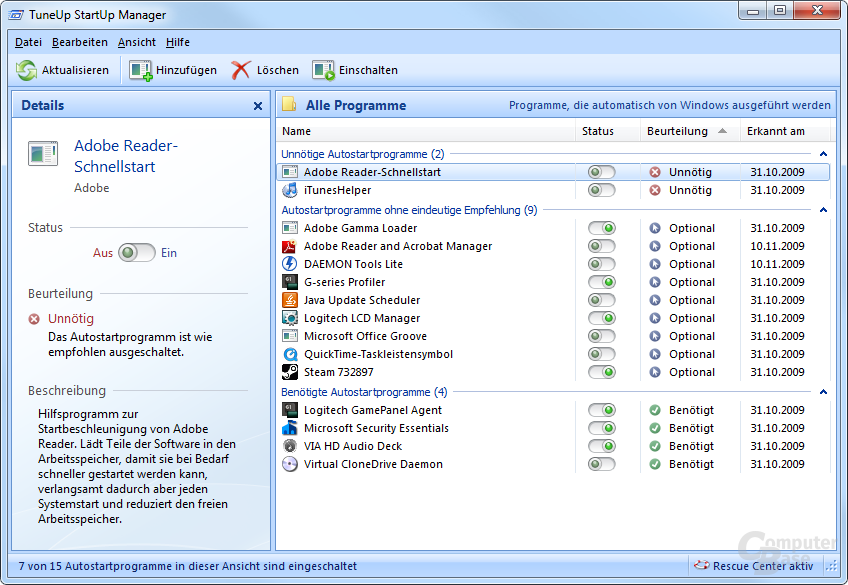Collapse the Benötigte Autostartprogramme group
The height and width of the screenshot is (585, 848).
pos(823,392)
